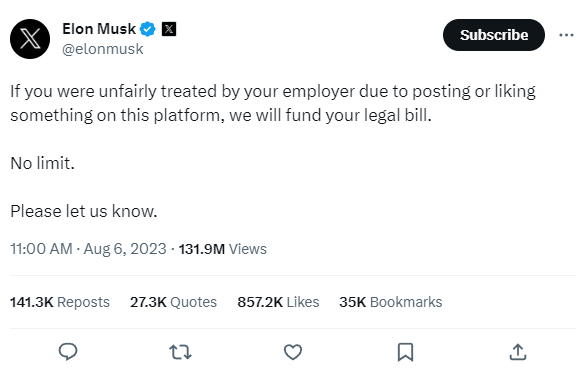The height and width of the screenshot is (372, 586).
Task: Open the share upload arrow icon
Action: 518,352
